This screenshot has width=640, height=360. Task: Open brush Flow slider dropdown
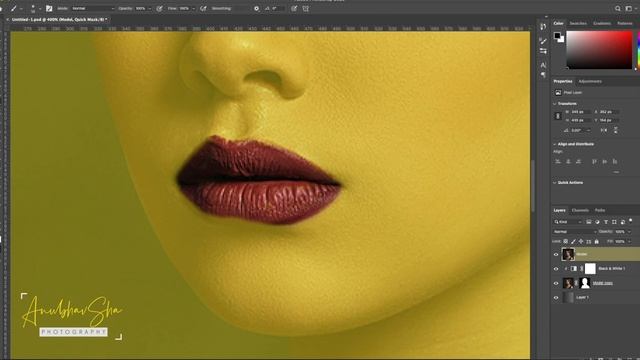pyautogui.click(x=193, y=9)
